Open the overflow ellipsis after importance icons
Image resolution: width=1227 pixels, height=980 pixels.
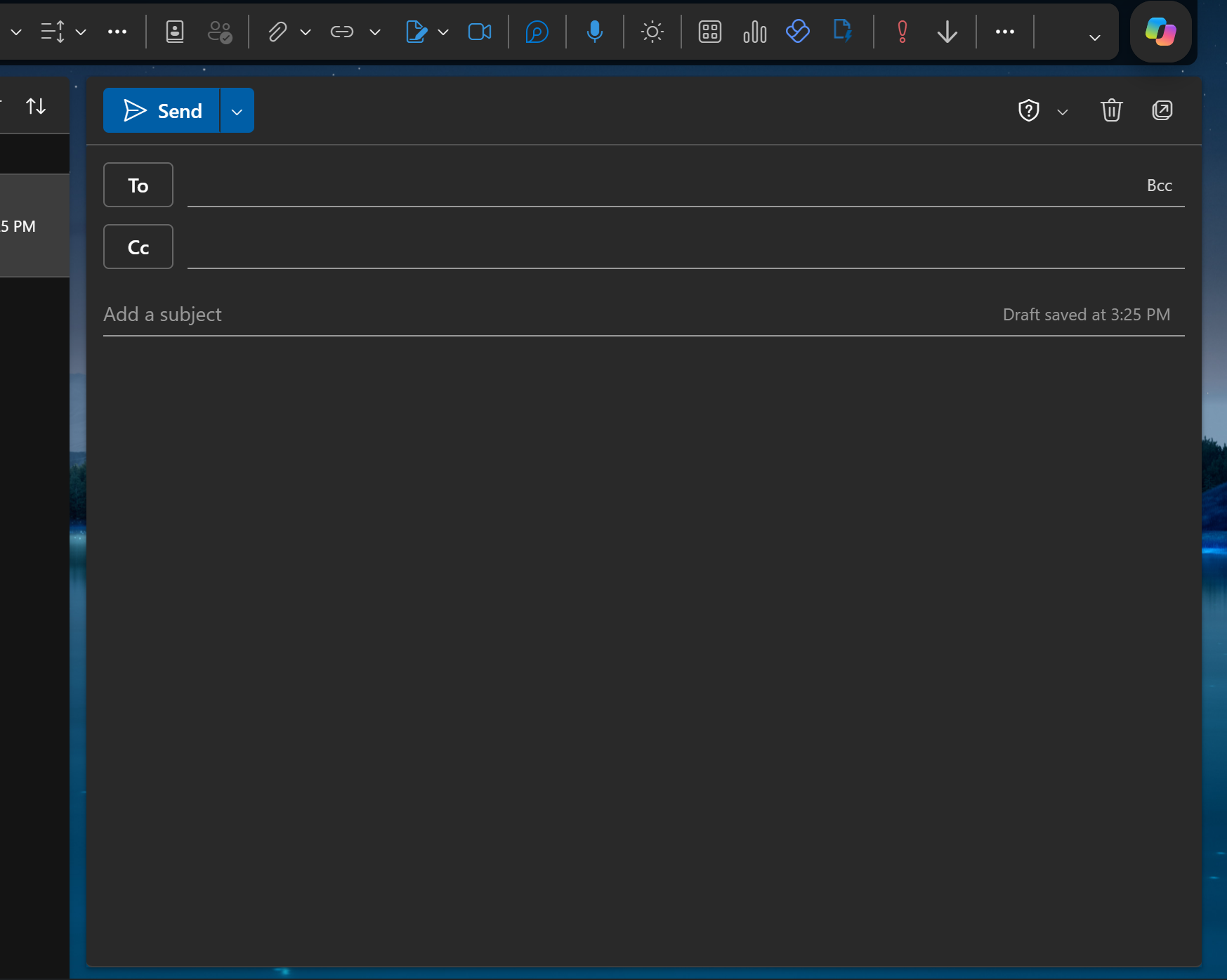click(x=1005, y=32)
